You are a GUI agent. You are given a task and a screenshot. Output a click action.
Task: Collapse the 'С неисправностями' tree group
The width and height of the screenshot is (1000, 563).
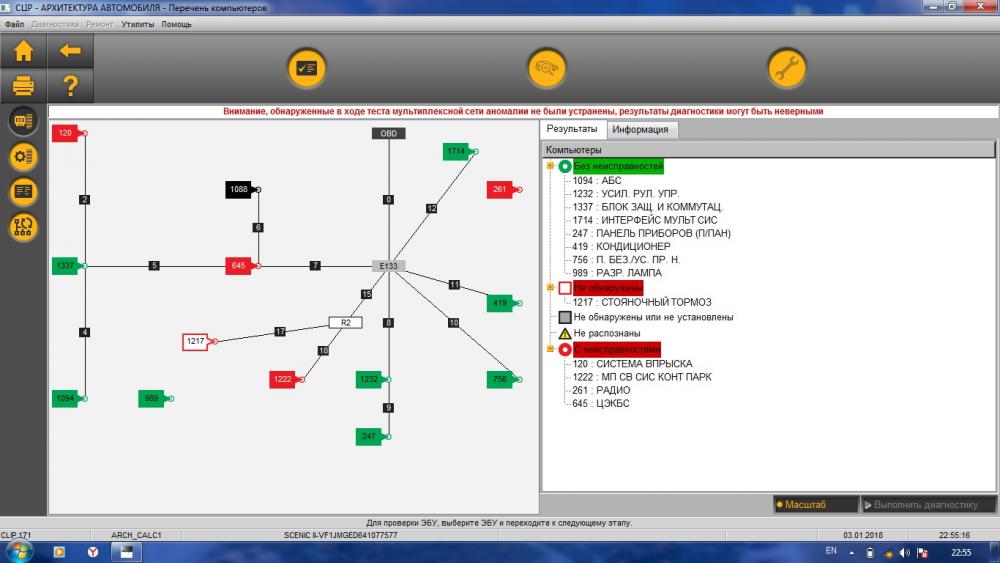(550, 349)
